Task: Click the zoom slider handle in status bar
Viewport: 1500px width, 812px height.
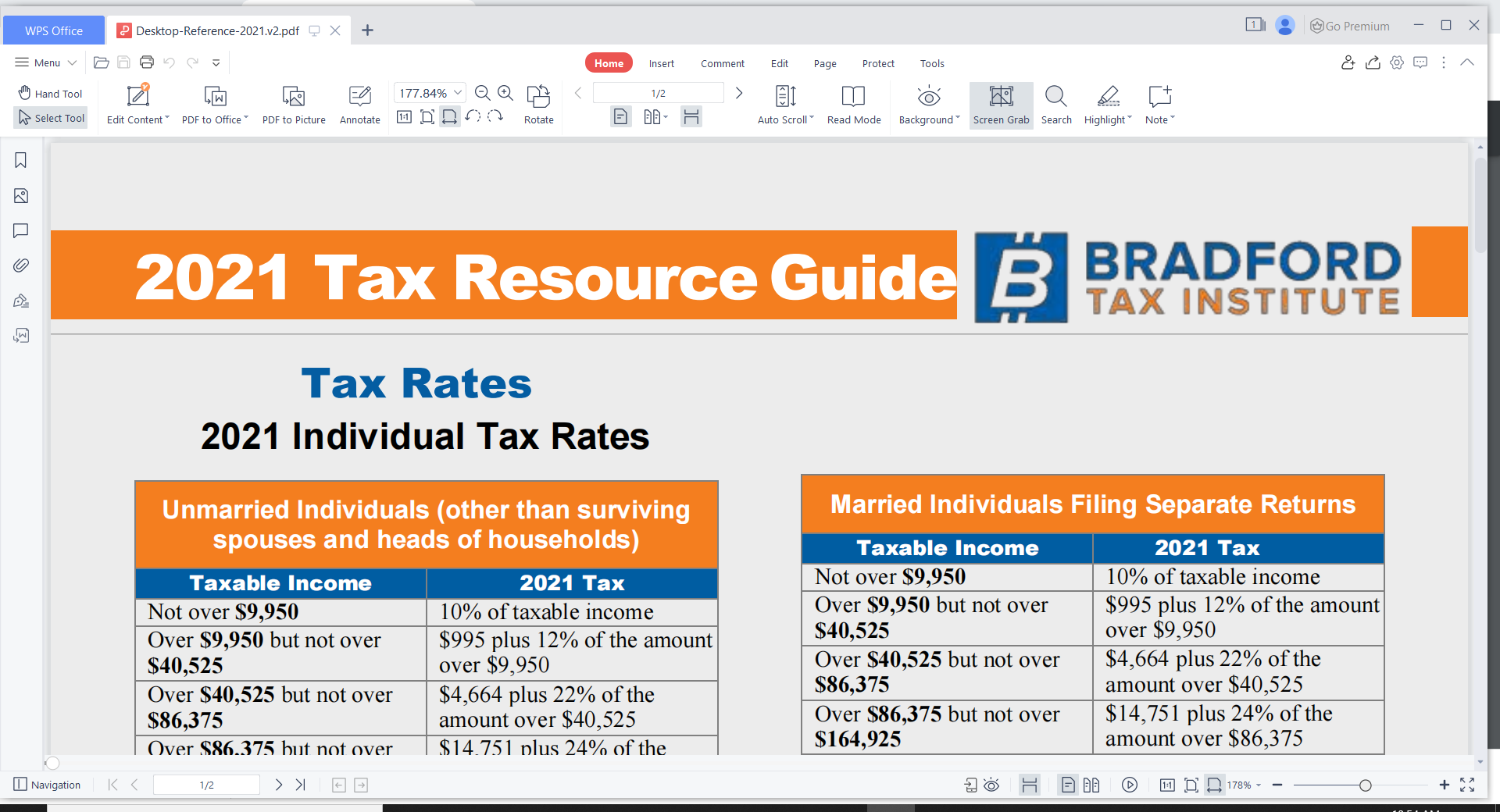Action: pos(1365,785)
